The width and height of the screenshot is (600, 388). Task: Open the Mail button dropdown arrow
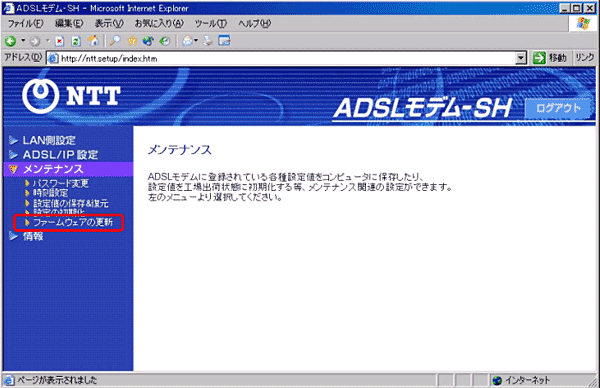(x=196, y=40)
